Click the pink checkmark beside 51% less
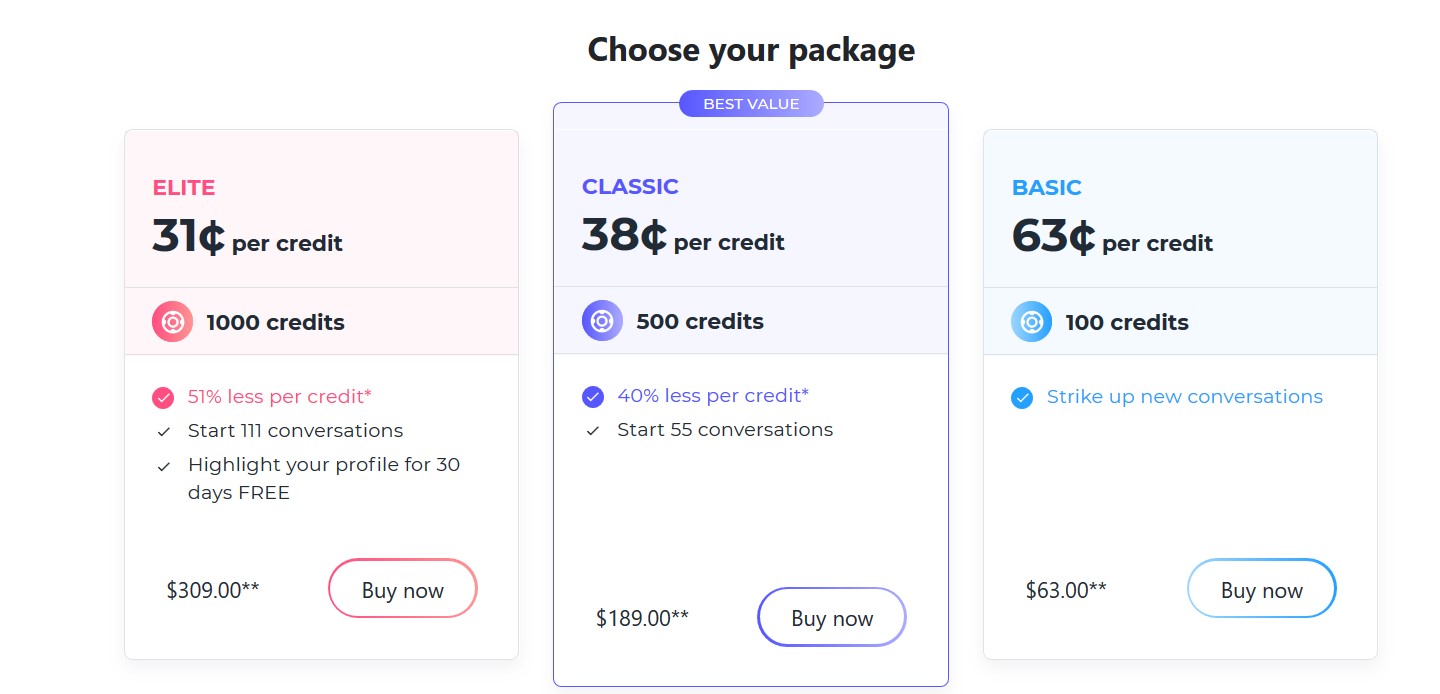Image resolution: width=1440 pixels, height=694 pixels. [x=163, y=398]
